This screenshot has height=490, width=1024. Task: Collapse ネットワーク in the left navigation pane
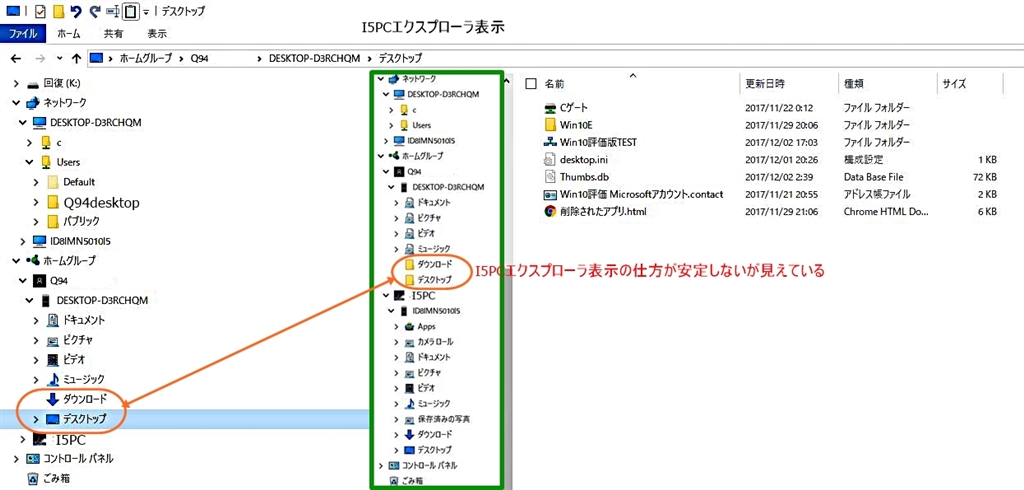coord(16,103)
